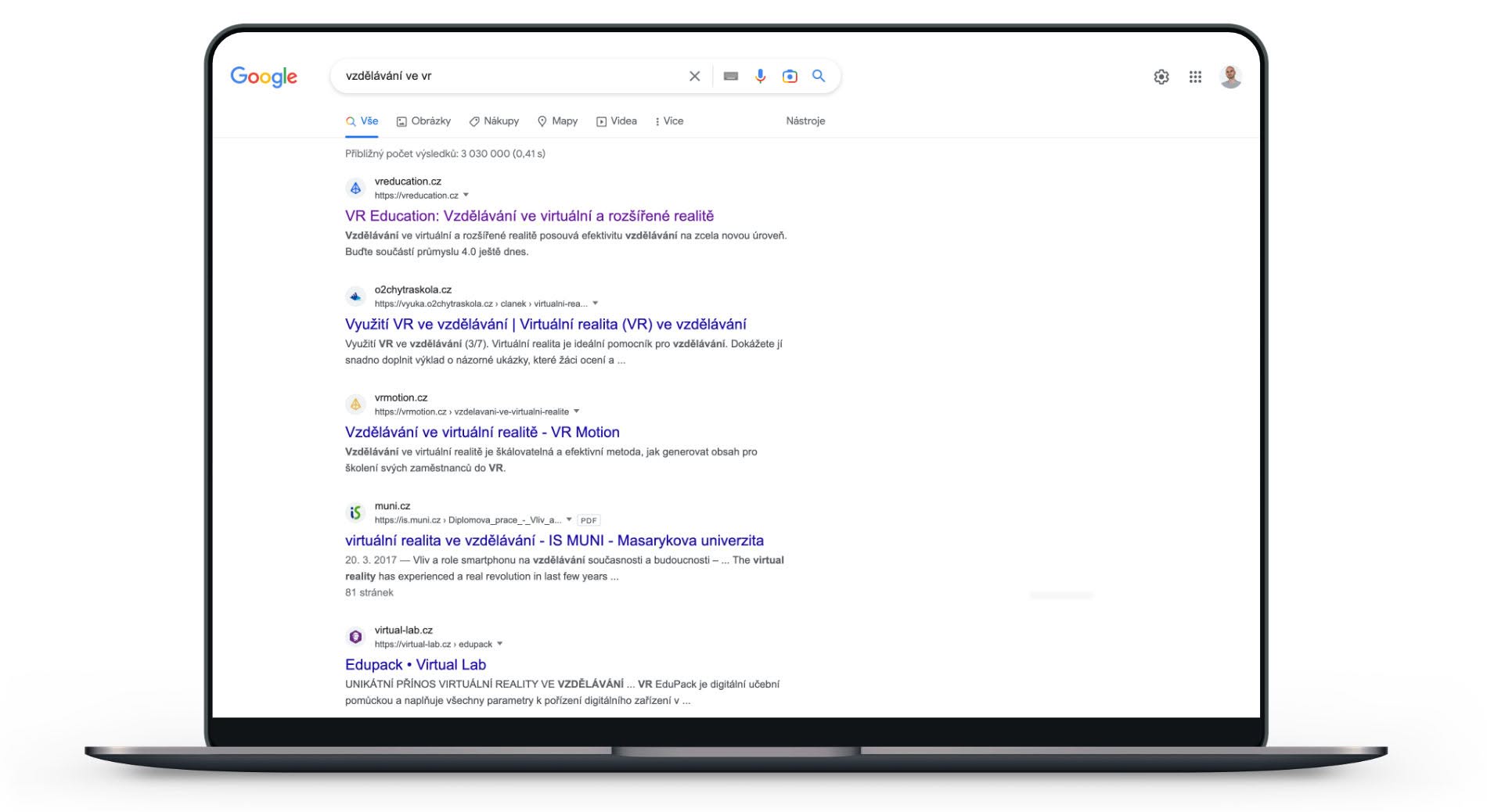
Task: Click the '81 stránek' text
Action: (369, 593)
